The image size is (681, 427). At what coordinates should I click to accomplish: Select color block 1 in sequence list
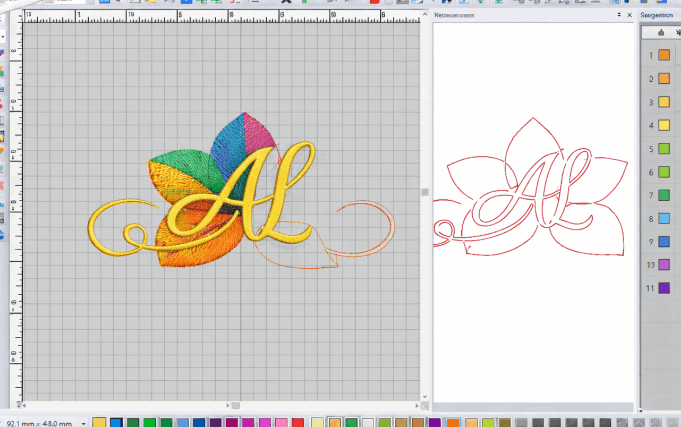click(663, 56)
